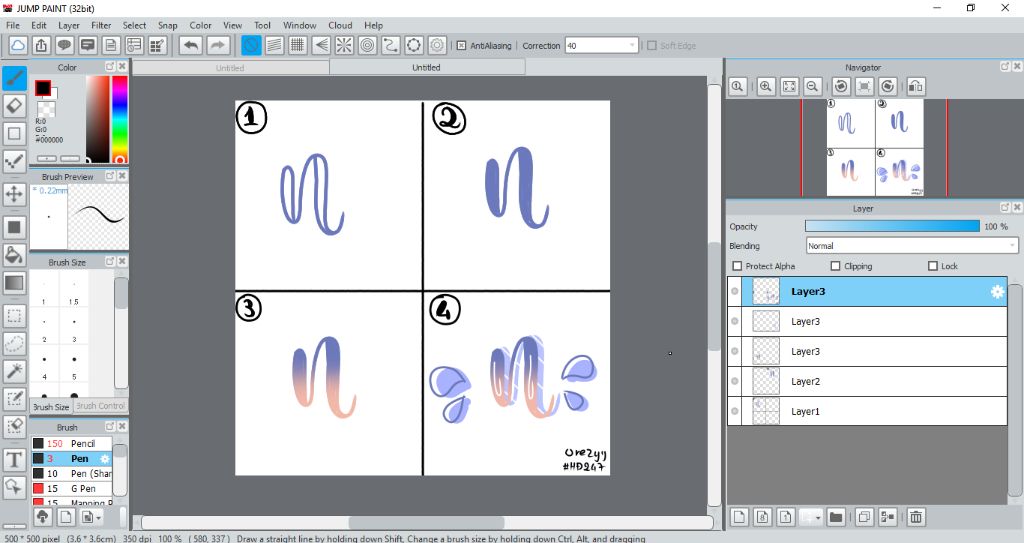
Task: Switch to the Brush Size tab
Action: [x=51, y=406]
